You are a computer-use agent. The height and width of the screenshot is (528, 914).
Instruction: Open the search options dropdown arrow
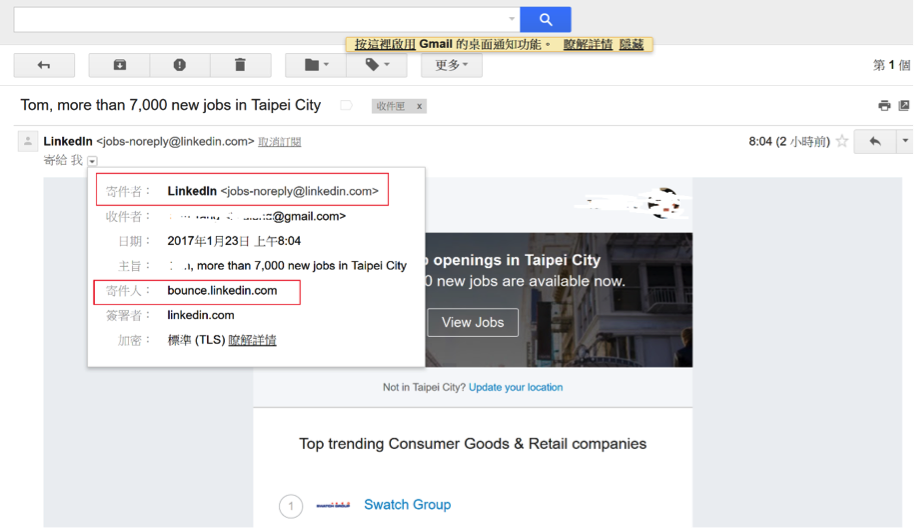click(x=511, y=19)
